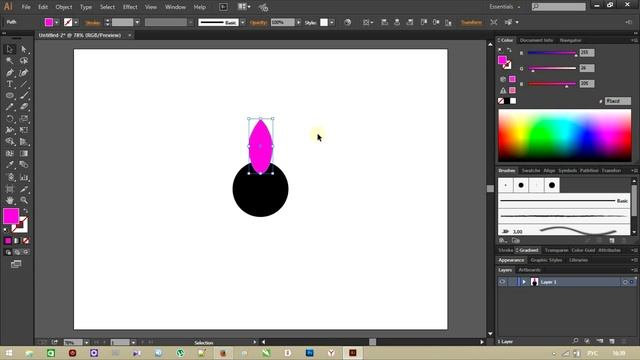
Task: Toggle the lock column for Layer 1
Action: tap(512, 282)
